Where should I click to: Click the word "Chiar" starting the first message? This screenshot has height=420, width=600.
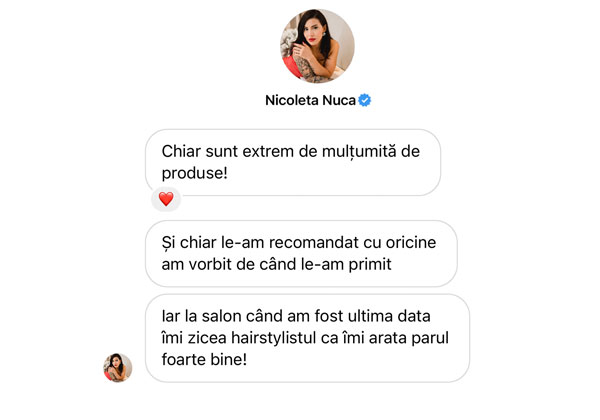tap(181, 151)
